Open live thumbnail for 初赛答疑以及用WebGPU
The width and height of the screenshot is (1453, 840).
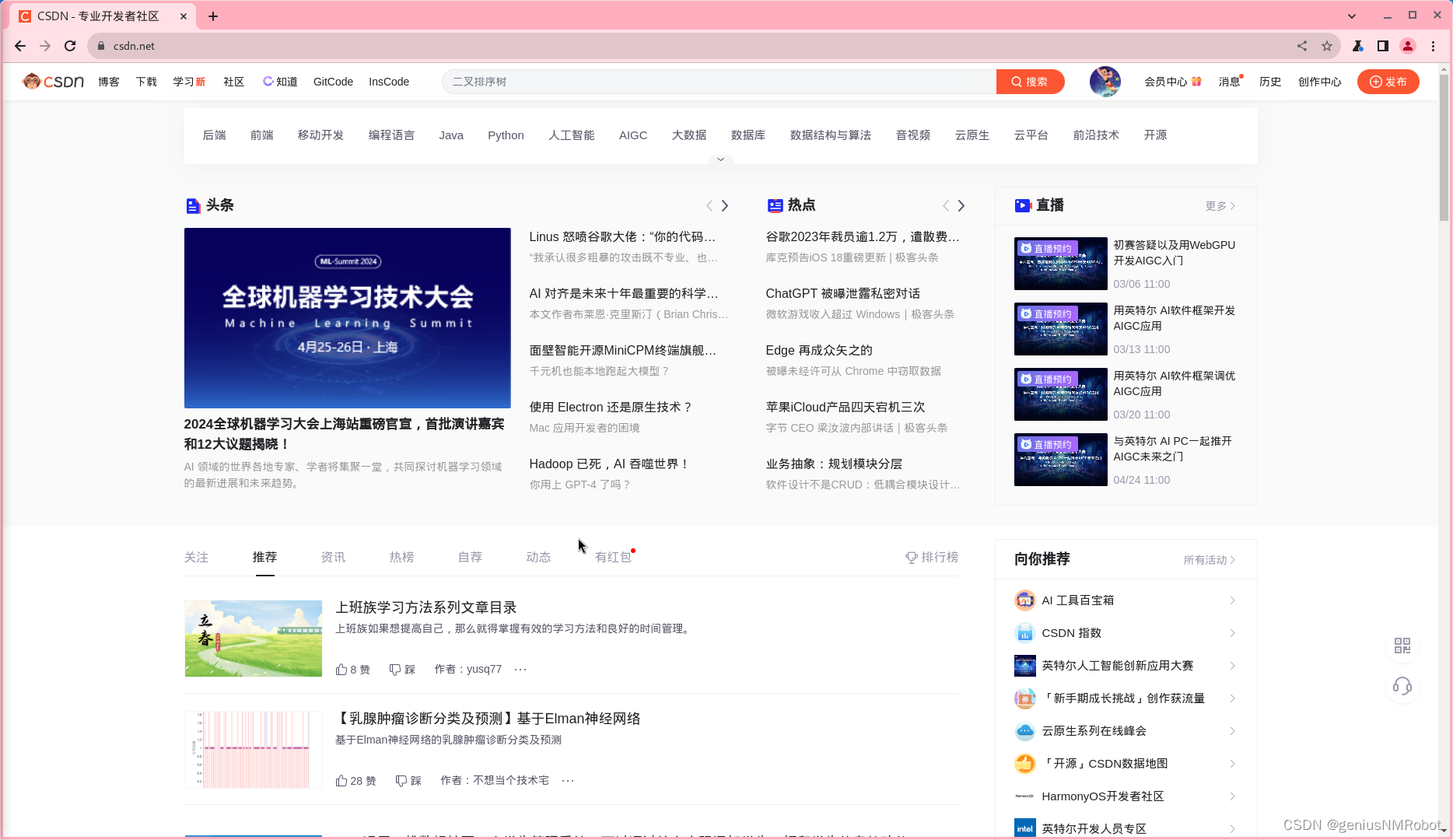pos(1060,264)
